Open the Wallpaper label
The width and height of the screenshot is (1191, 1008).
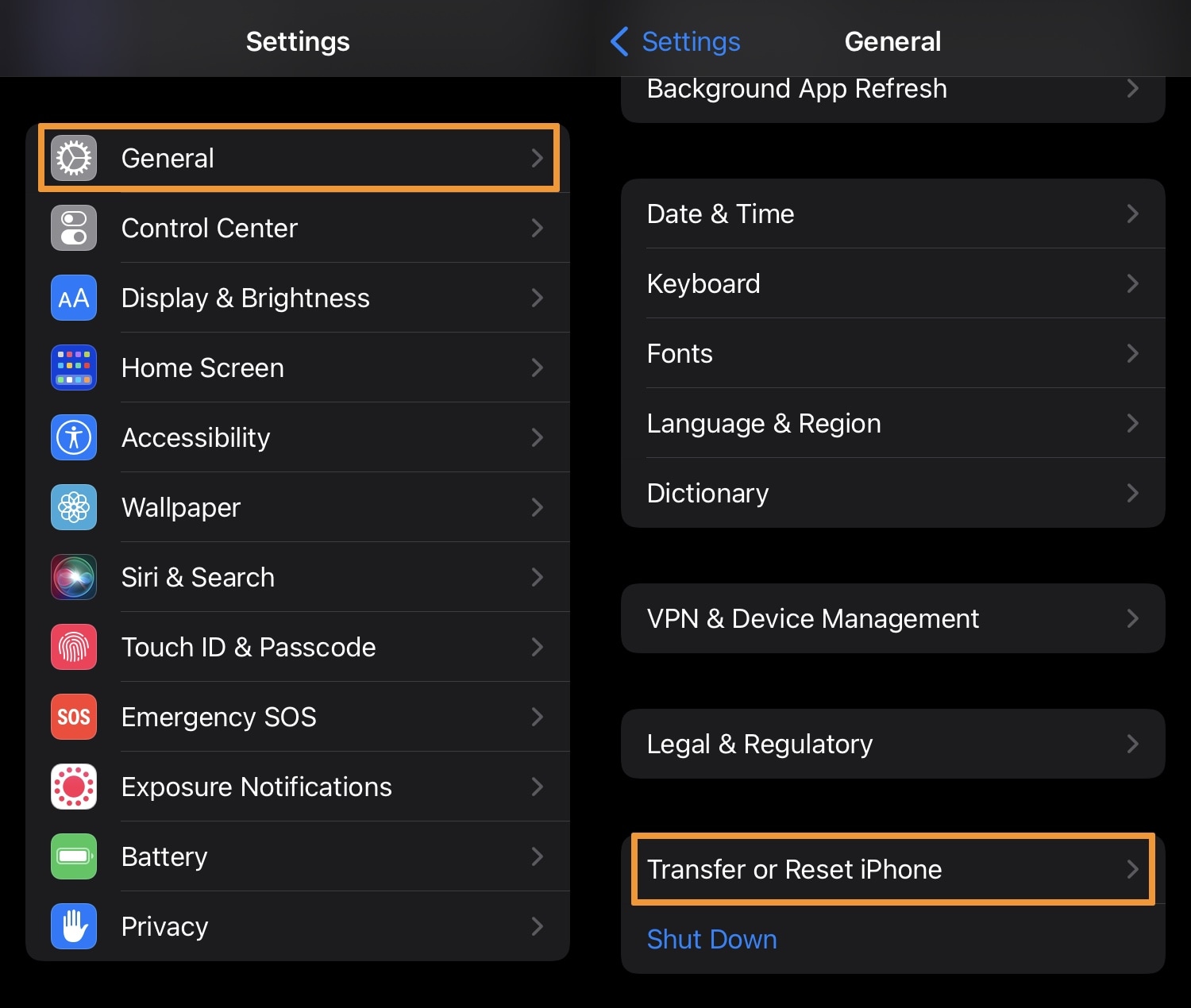[181, 508]
